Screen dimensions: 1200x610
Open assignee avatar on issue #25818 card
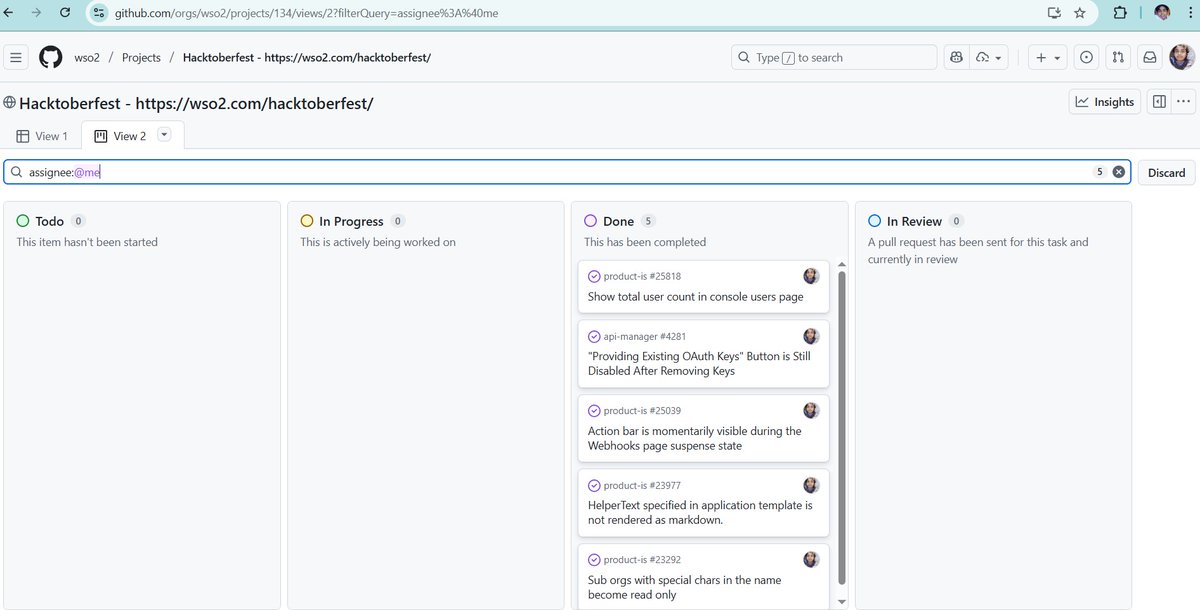click(811, 276)
